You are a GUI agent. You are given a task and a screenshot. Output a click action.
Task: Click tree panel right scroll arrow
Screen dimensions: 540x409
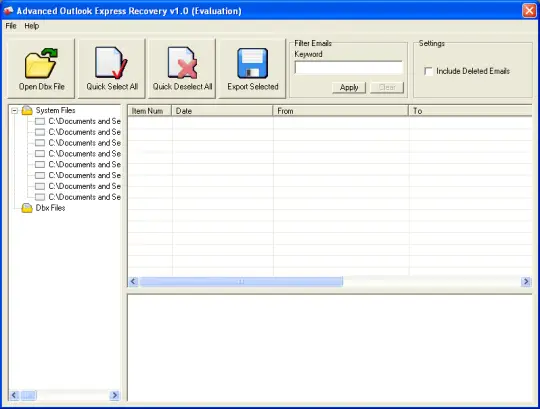115,395
